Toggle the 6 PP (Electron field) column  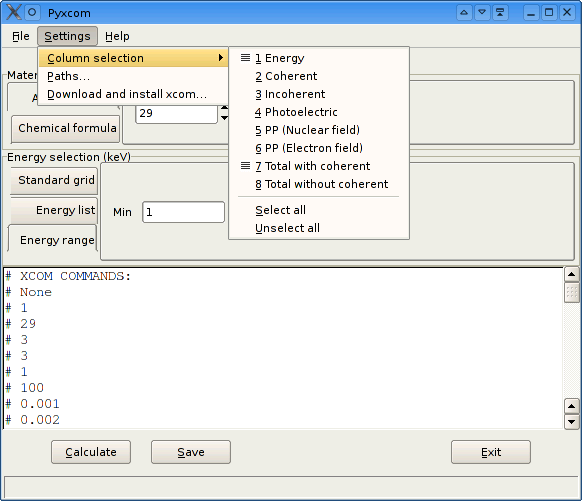[x=319, y=148]
